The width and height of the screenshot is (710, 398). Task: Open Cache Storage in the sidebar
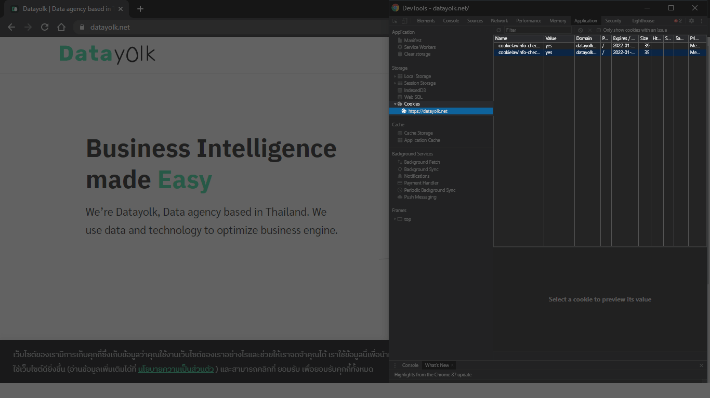(418, 133)
